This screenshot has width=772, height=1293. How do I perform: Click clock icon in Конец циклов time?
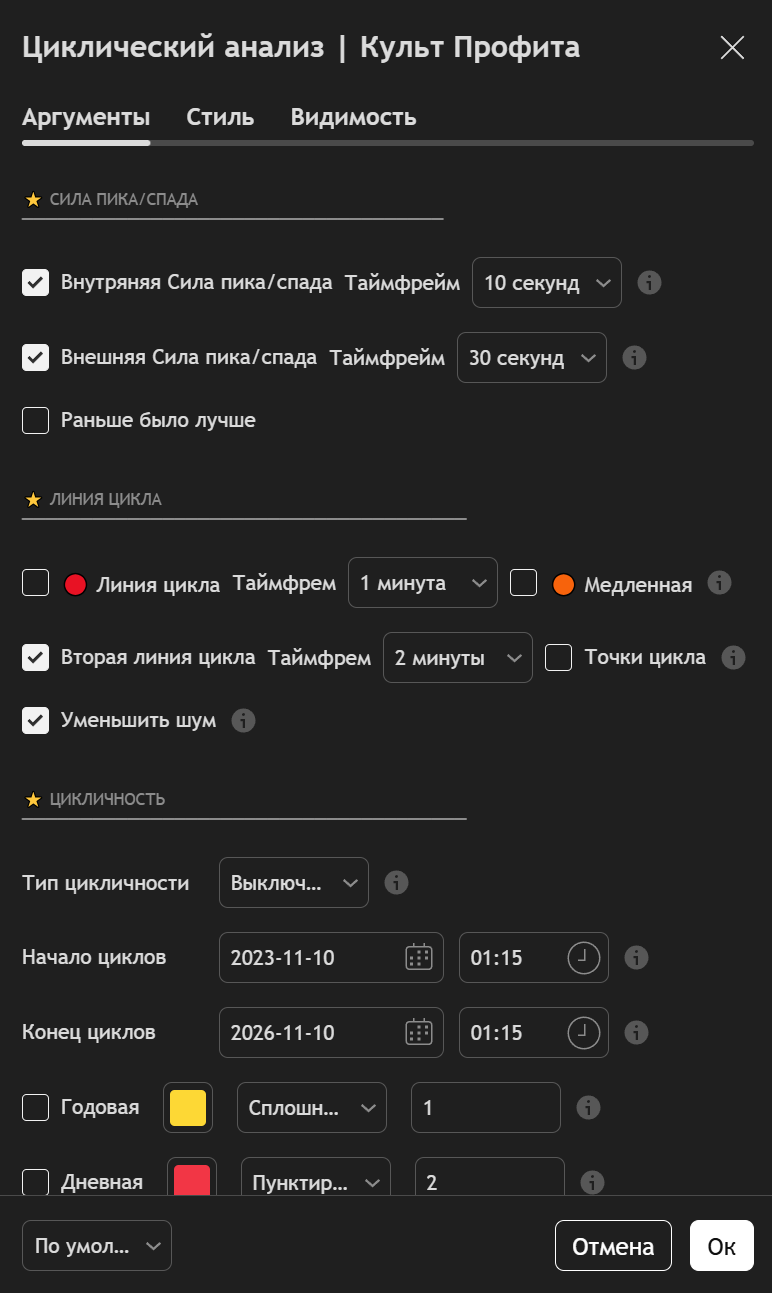pyautogui.click(x=584, y=1032)
